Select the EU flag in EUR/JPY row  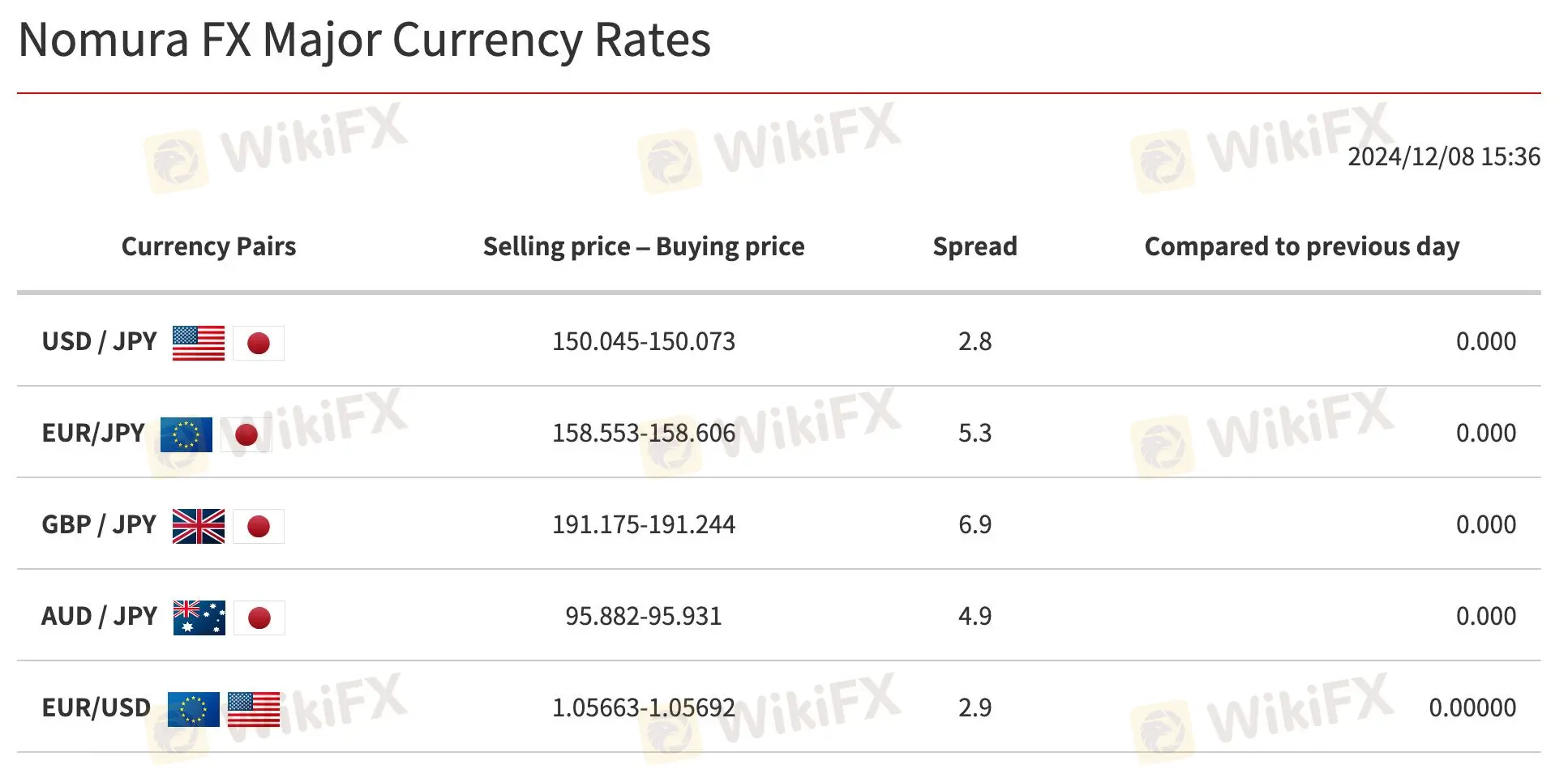point(186,434)
